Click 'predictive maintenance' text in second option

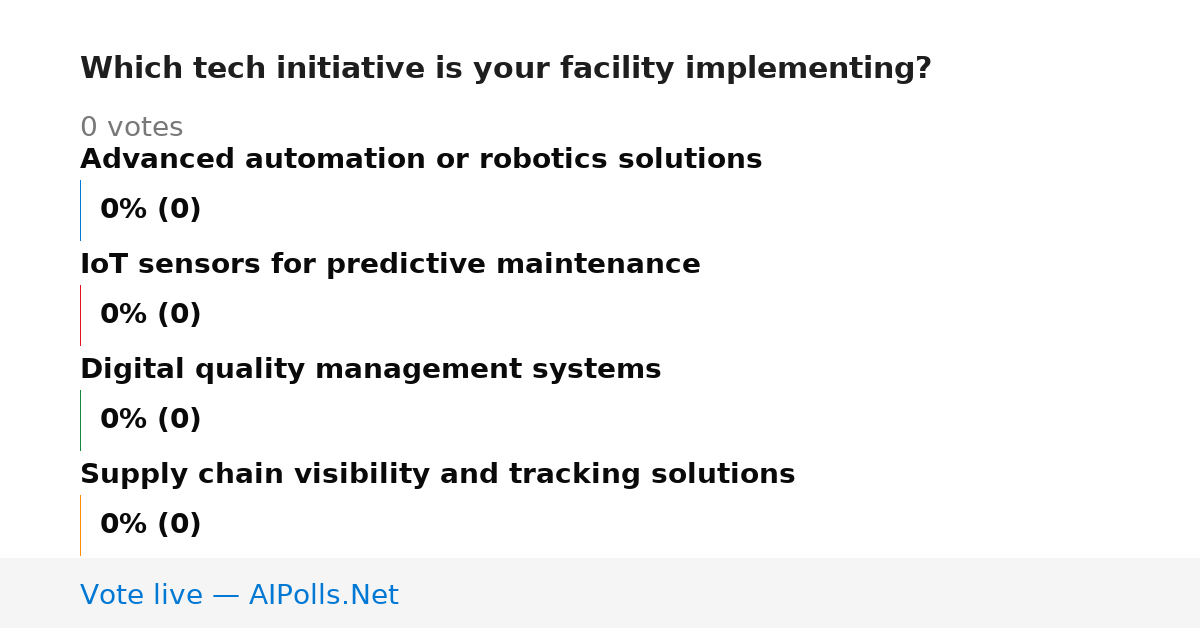[513, 265]
